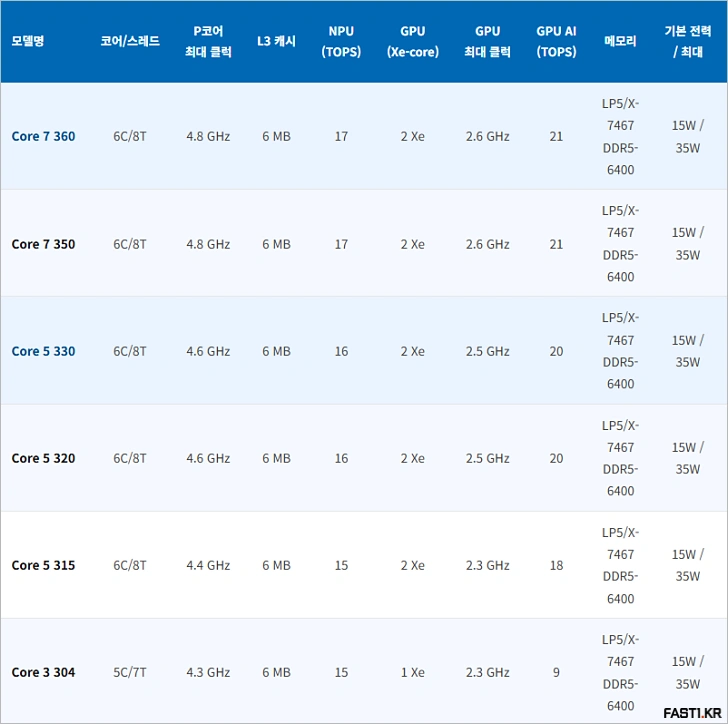Select the NPU (TOPS) column header

click(341, 41)
